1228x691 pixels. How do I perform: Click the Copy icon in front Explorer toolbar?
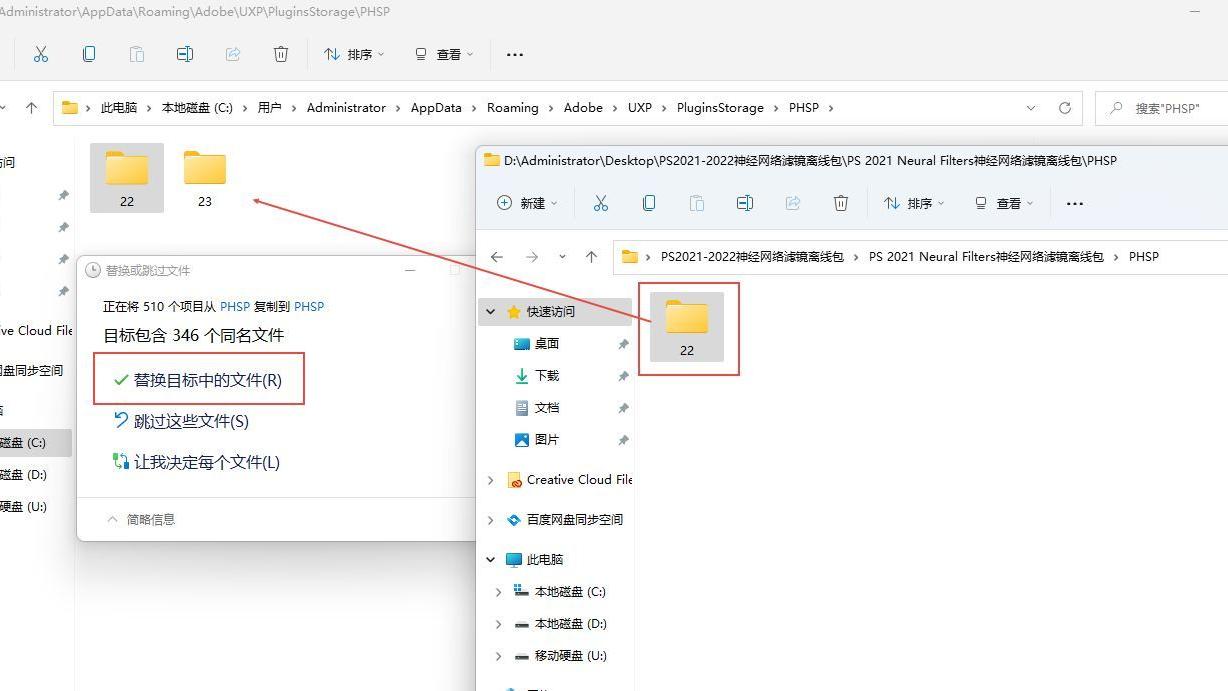(x=649, y=203)
